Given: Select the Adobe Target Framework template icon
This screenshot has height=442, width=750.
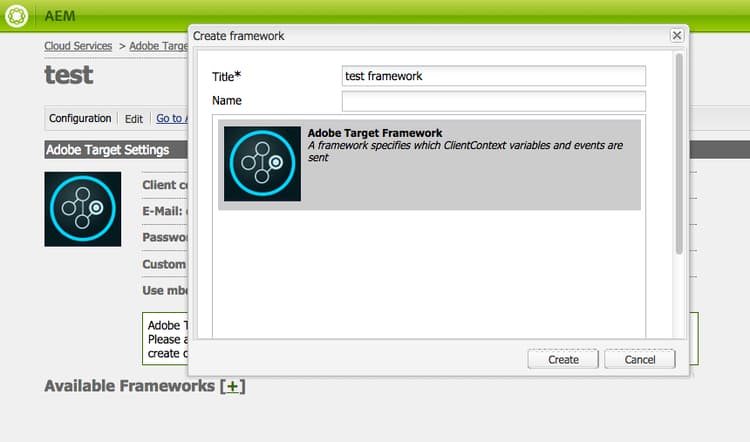Looking at the screenshot, I should 262,164.
